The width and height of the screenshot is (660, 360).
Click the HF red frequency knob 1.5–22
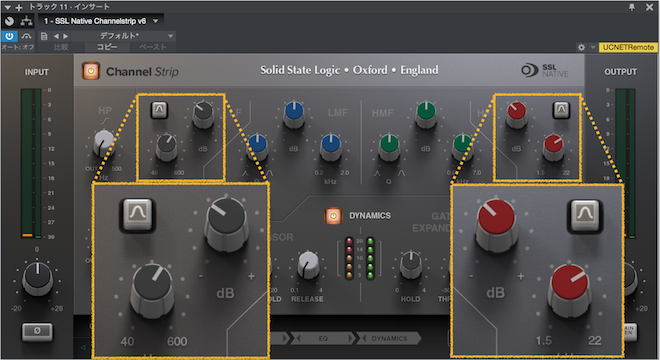pos(554,147)
